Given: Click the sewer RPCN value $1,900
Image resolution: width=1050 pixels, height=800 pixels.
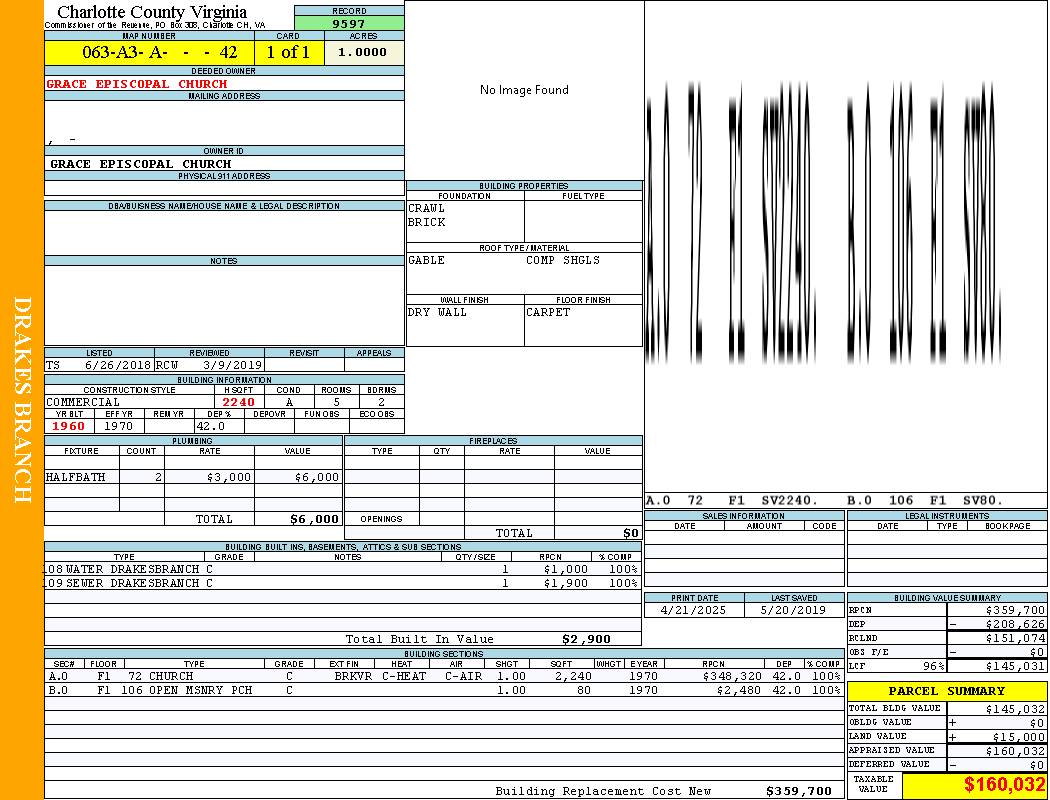Looking at the screenshot, I should tap(566, 583).
